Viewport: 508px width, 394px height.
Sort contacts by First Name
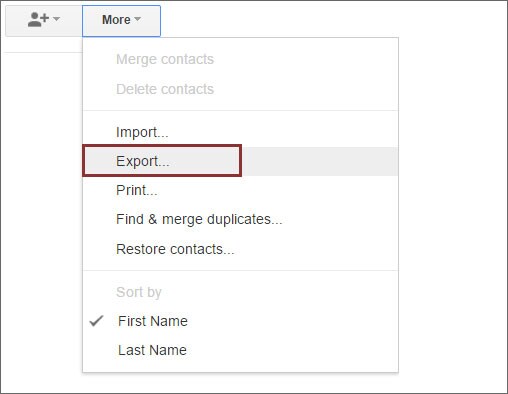pyautogui.click(x=240, y=321)
